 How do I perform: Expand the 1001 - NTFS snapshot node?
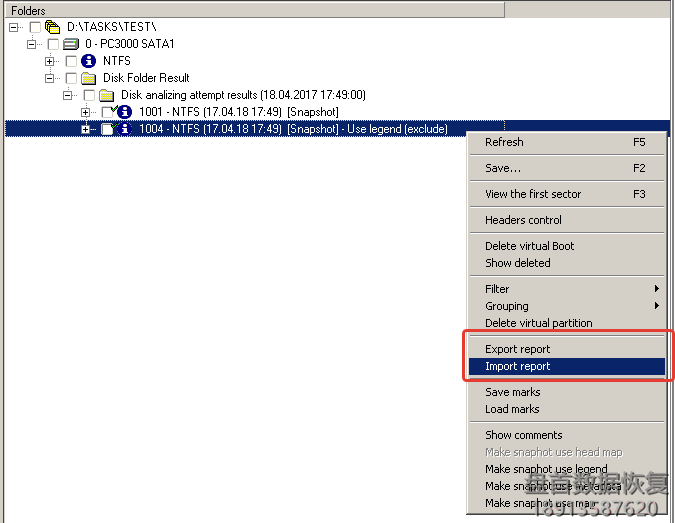pyautogui.click(x=86, y=112)
